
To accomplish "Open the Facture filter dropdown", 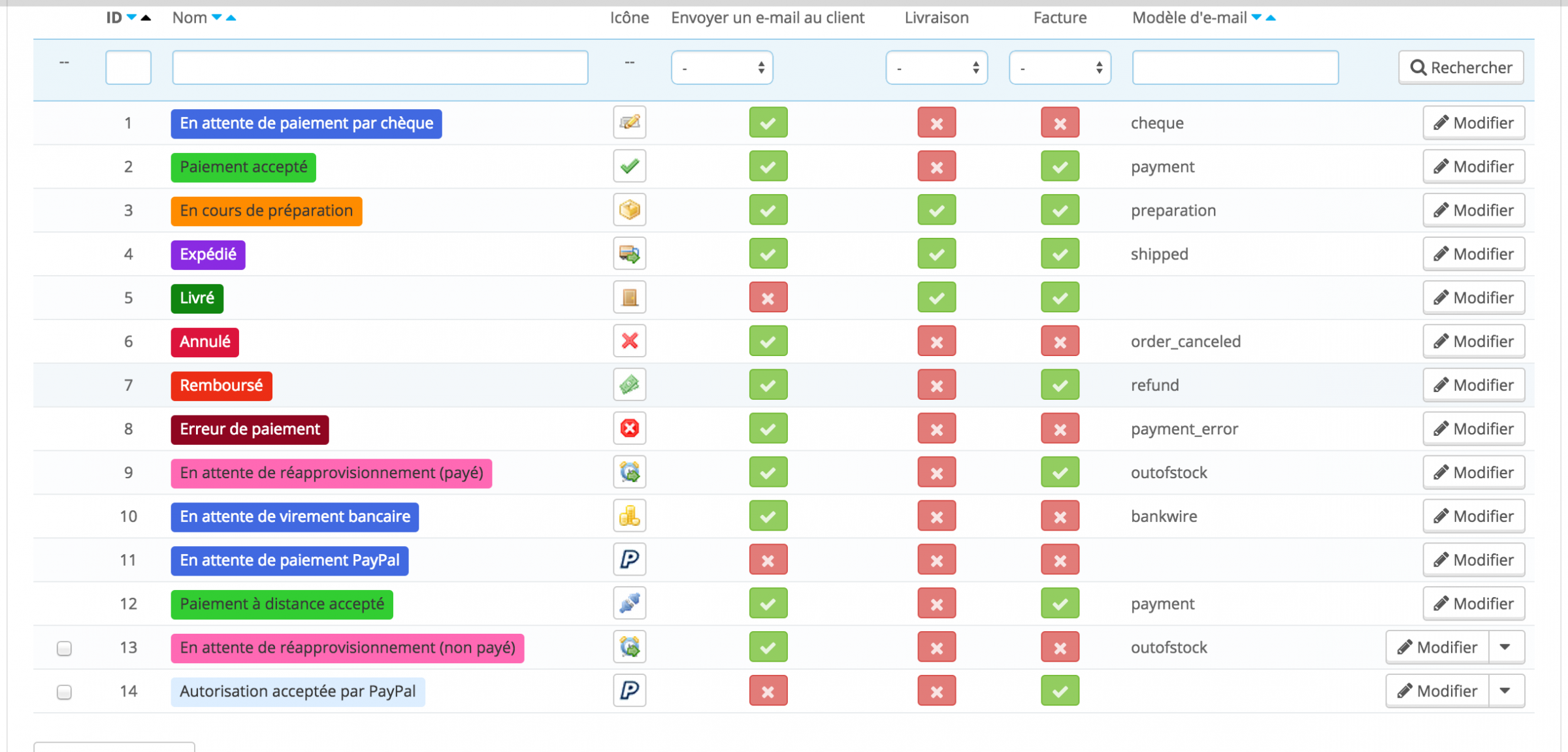I will (x=1060, y=67).
